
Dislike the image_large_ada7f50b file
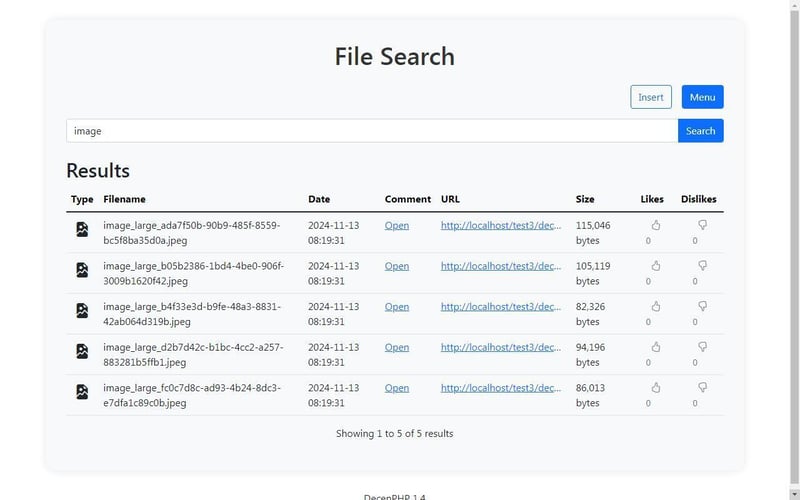point(703,225)
